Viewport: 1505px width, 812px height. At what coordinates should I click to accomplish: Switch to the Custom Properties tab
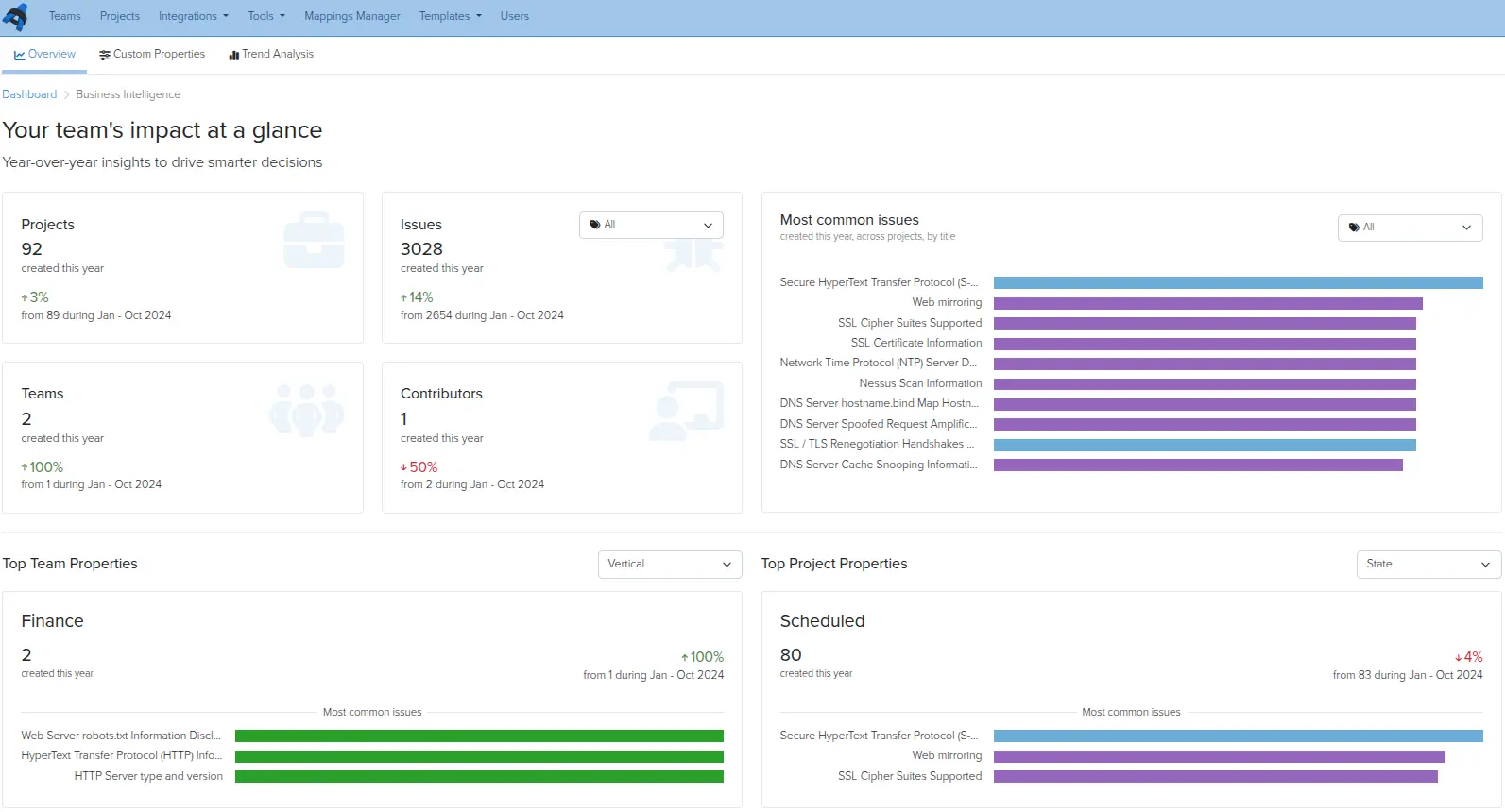159,55
